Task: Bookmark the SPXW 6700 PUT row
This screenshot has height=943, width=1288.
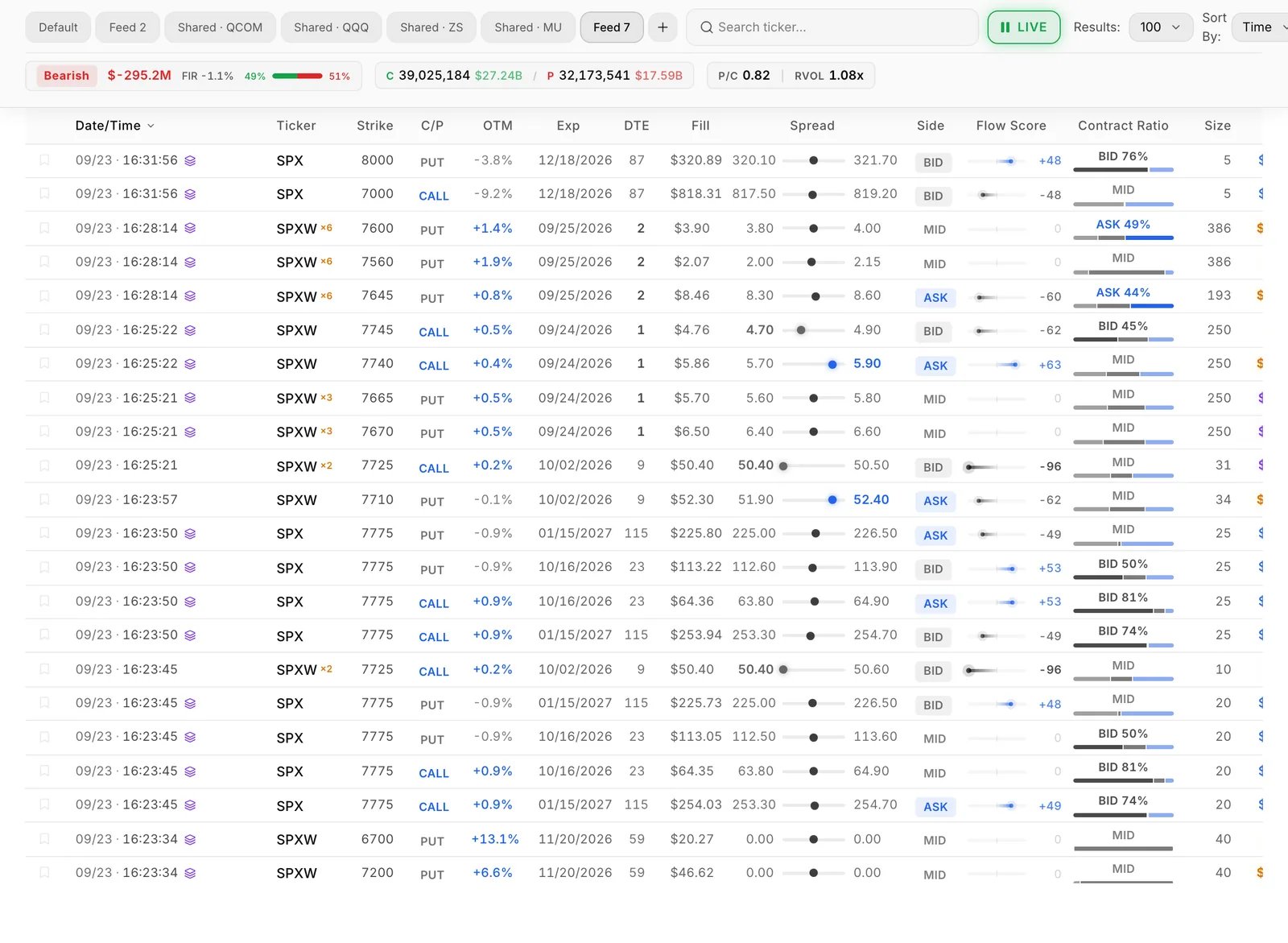Action: [44, 839]
